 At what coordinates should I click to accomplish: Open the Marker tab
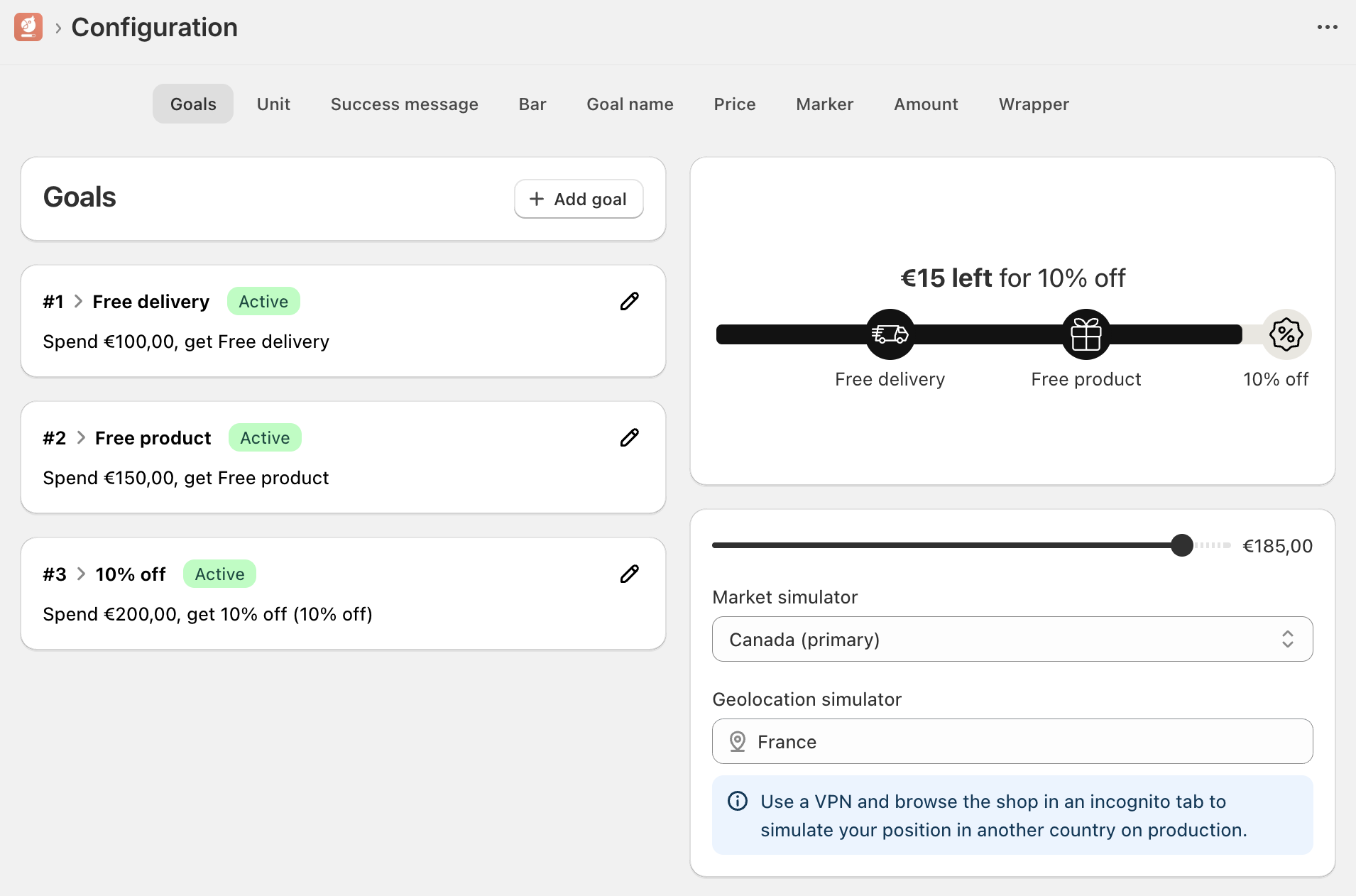tap(825, 104)
